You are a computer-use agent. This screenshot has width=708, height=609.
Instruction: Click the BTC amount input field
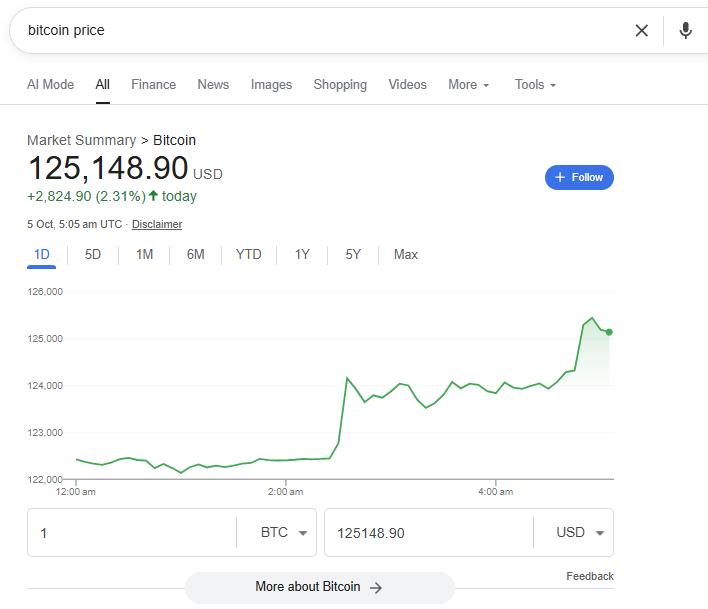[132, 533]
